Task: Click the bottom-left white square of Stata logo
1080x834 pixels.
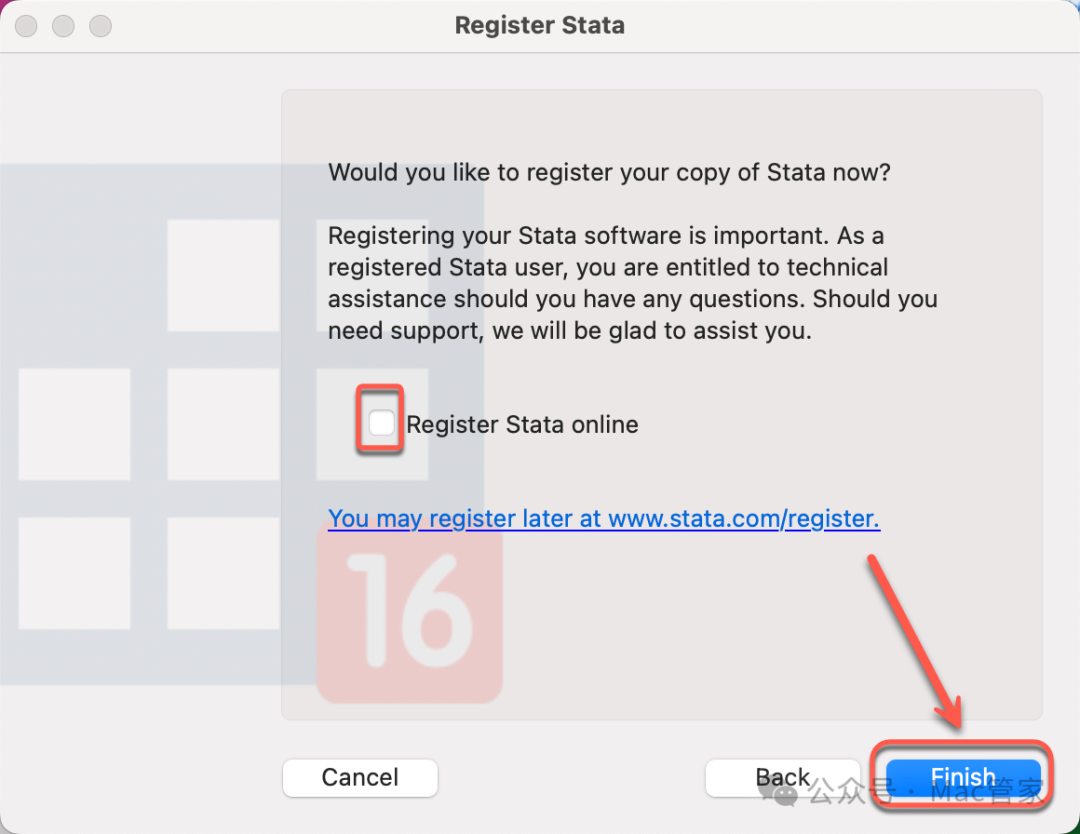Action: pyautogui.click(x=74, y=573)
